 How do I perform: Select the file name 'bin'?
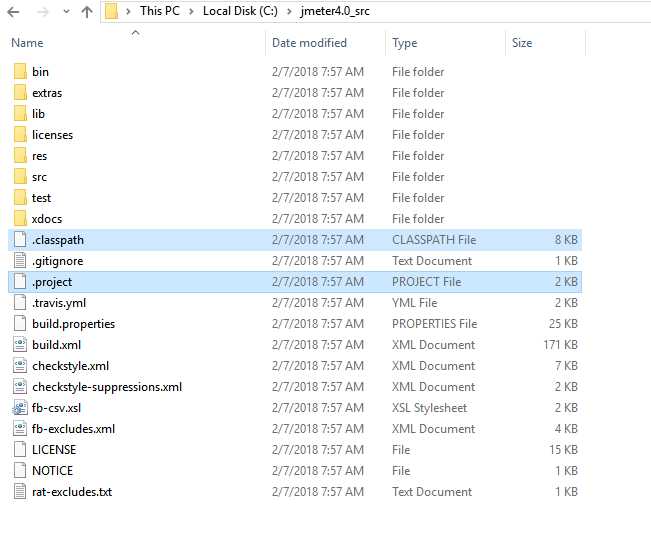[40, 72]
